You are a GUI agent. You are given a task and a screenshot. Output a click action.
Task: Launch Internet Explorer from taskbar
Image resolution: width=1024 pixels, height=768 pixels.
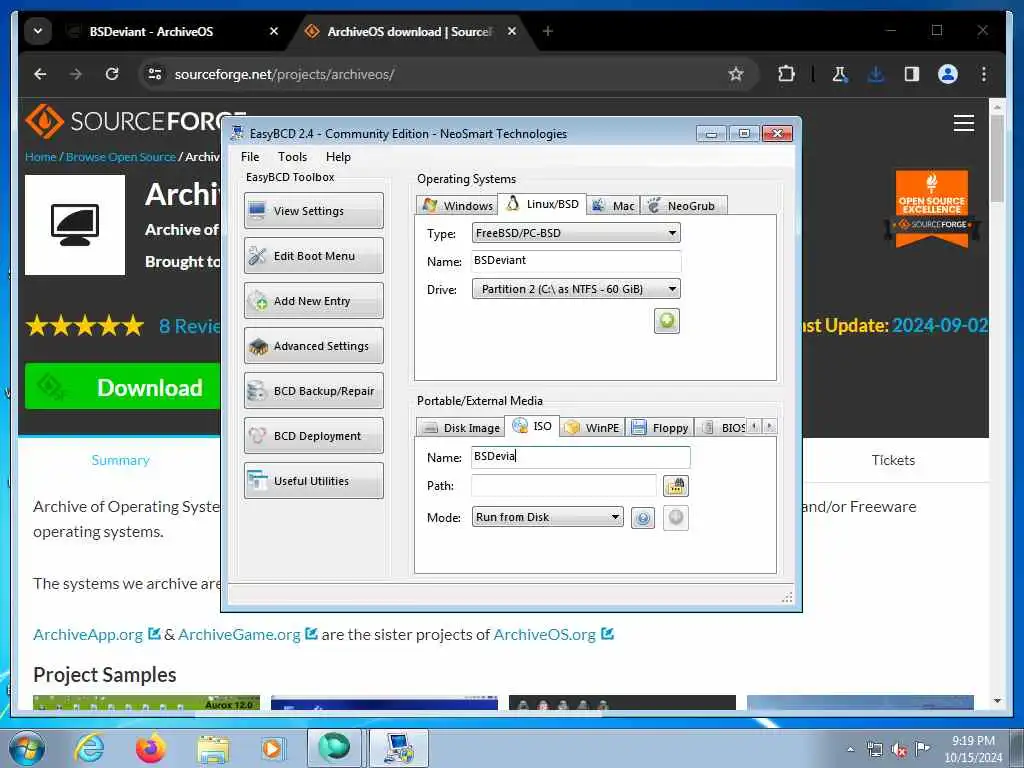(x=89, y=748)
